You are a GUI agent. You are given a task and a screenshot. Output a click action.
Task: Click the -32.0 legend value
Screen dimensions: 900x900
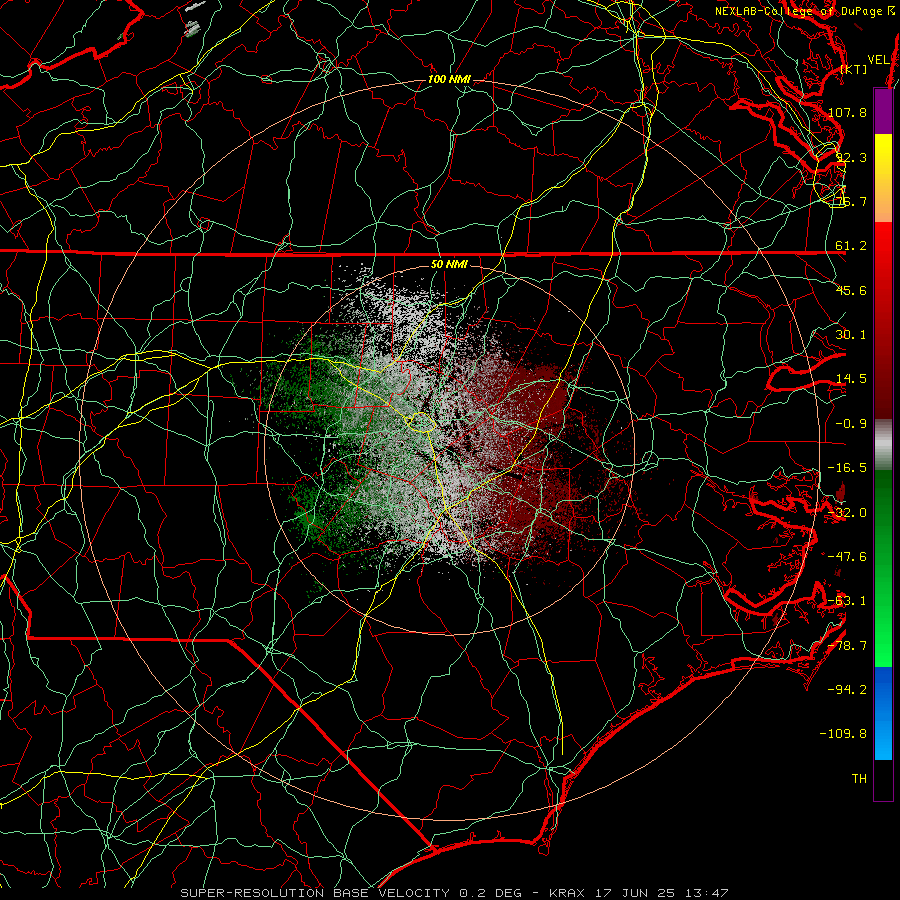(847, 513)
